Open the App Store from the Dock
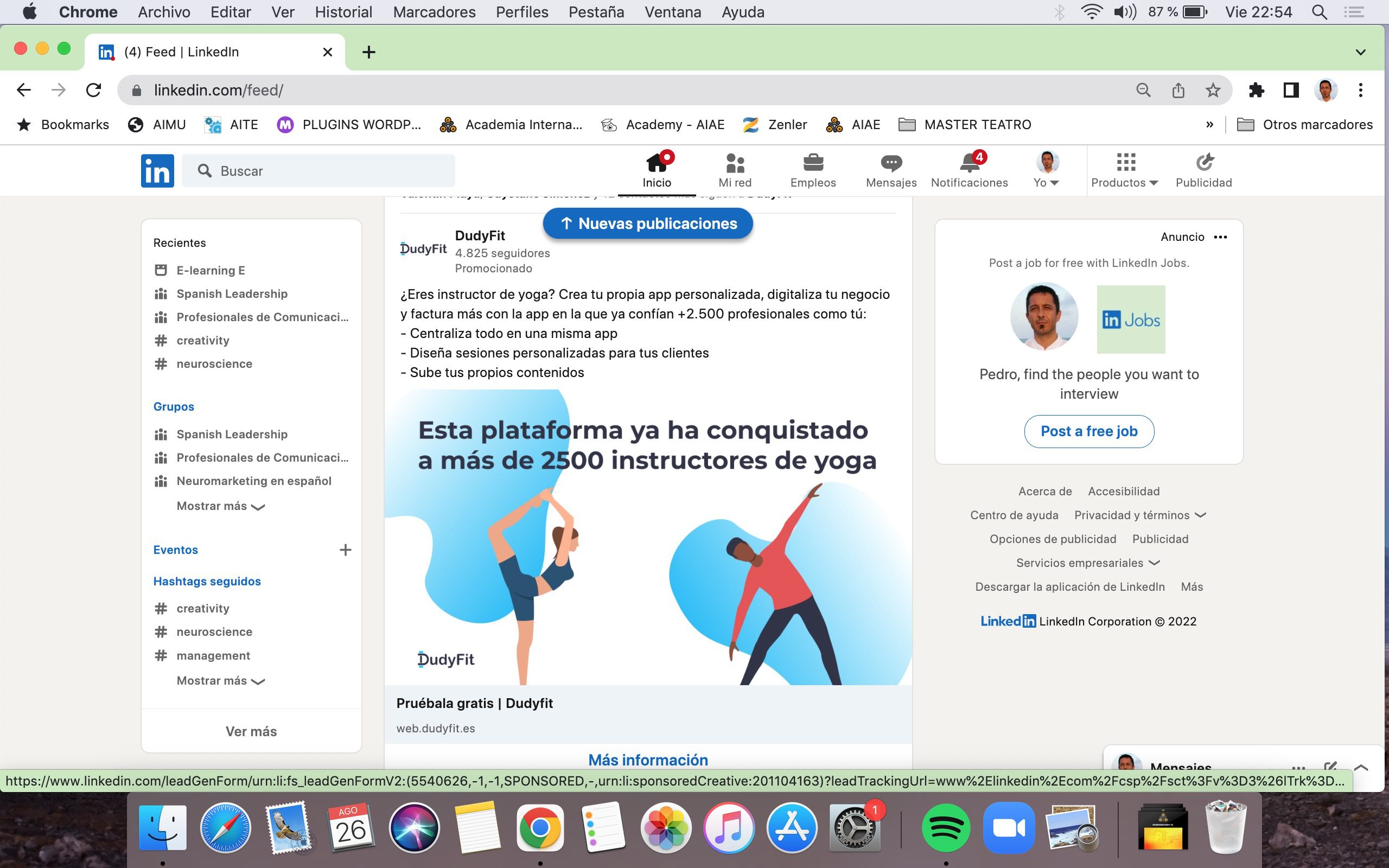1389x868 pixels. coord(792,828)
